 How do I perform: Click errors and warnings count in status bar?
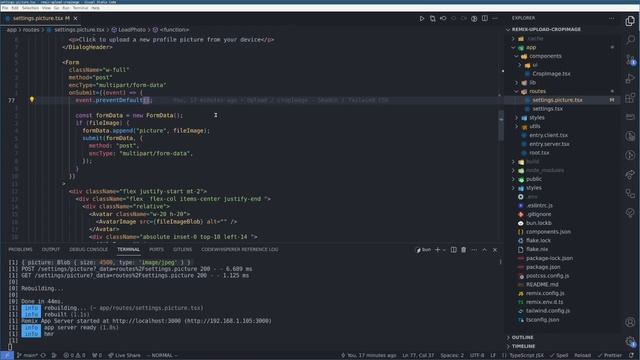tap(74, 356)
